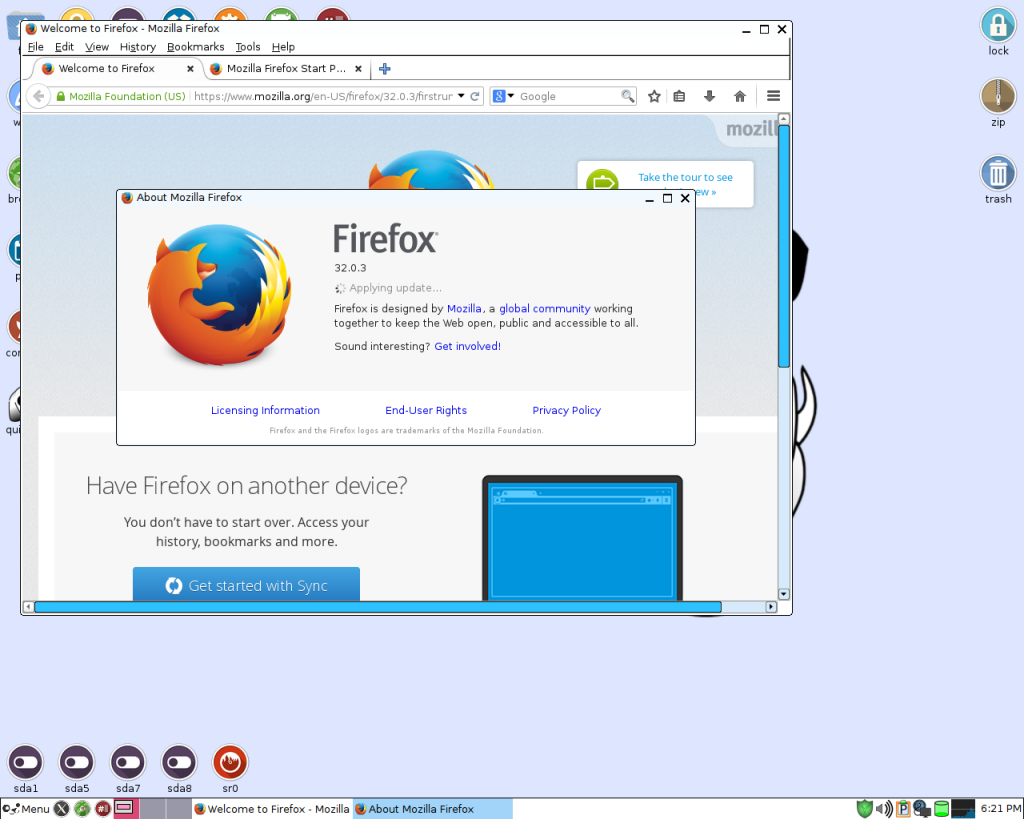Reload the page with the refresh icon
This screenshot has width=1024, height=819.
tap(475, 96)
